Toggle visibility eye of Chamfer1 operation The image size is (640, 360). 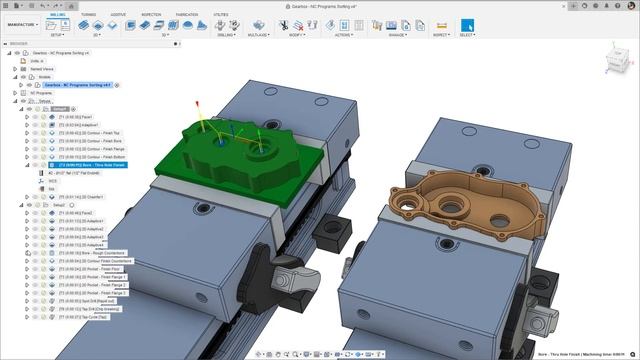pos(36,197)
